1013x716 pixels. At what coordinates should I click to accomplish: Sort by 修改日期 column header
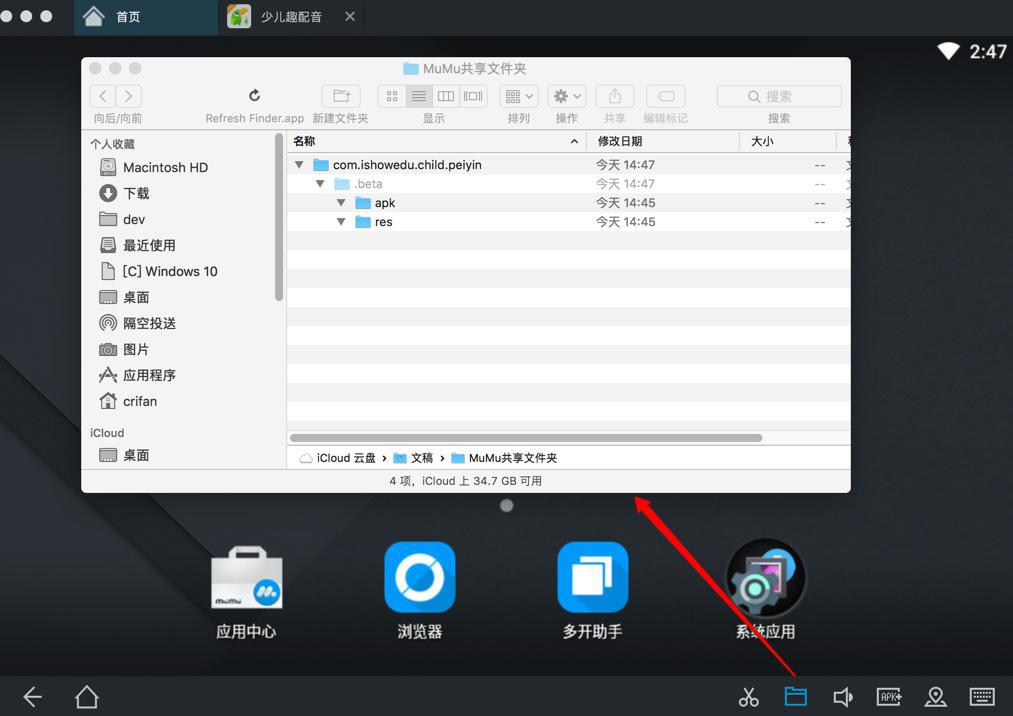coord(663,141)
